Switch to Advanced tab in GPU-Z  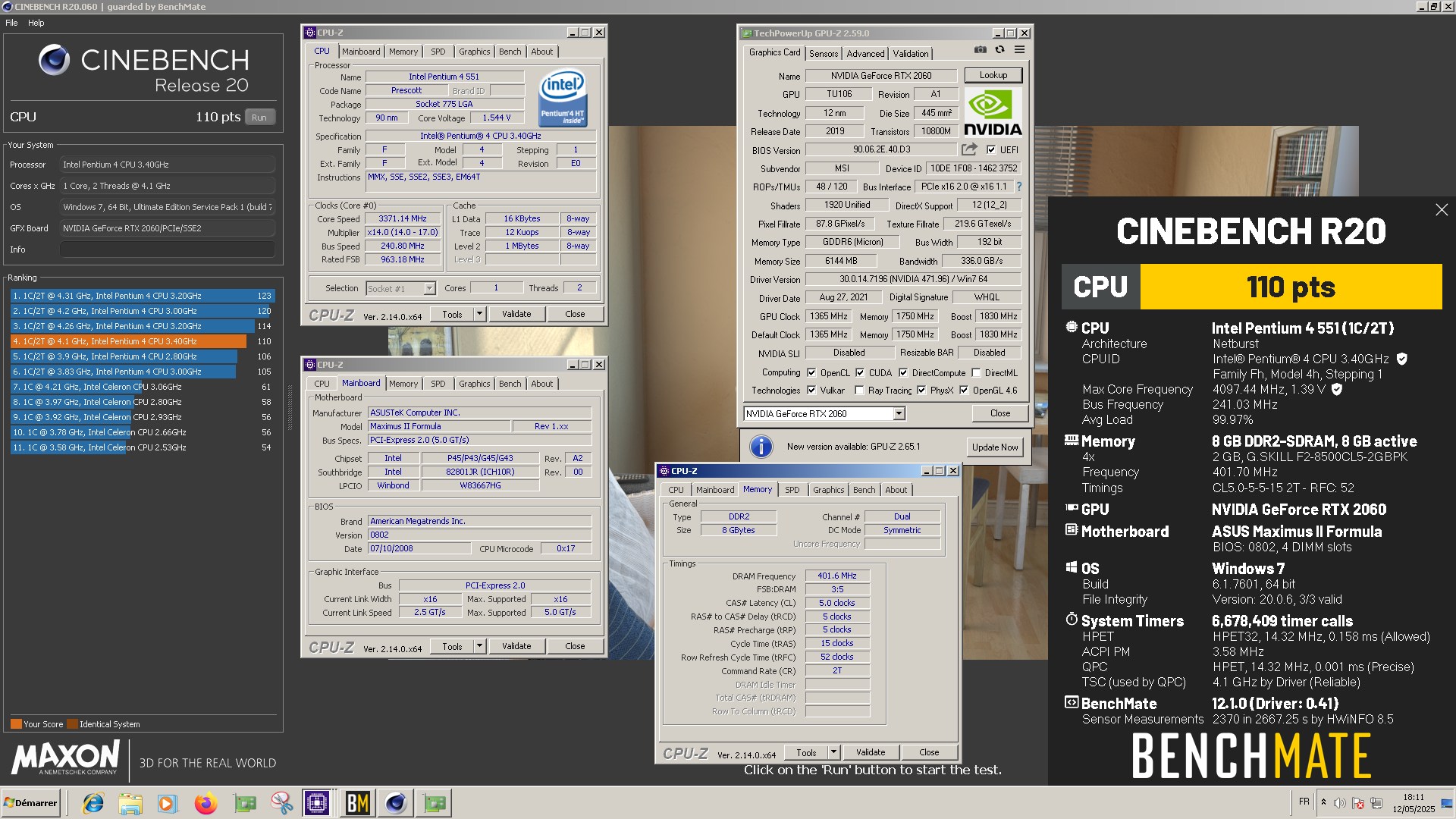(x=865, y=53)
